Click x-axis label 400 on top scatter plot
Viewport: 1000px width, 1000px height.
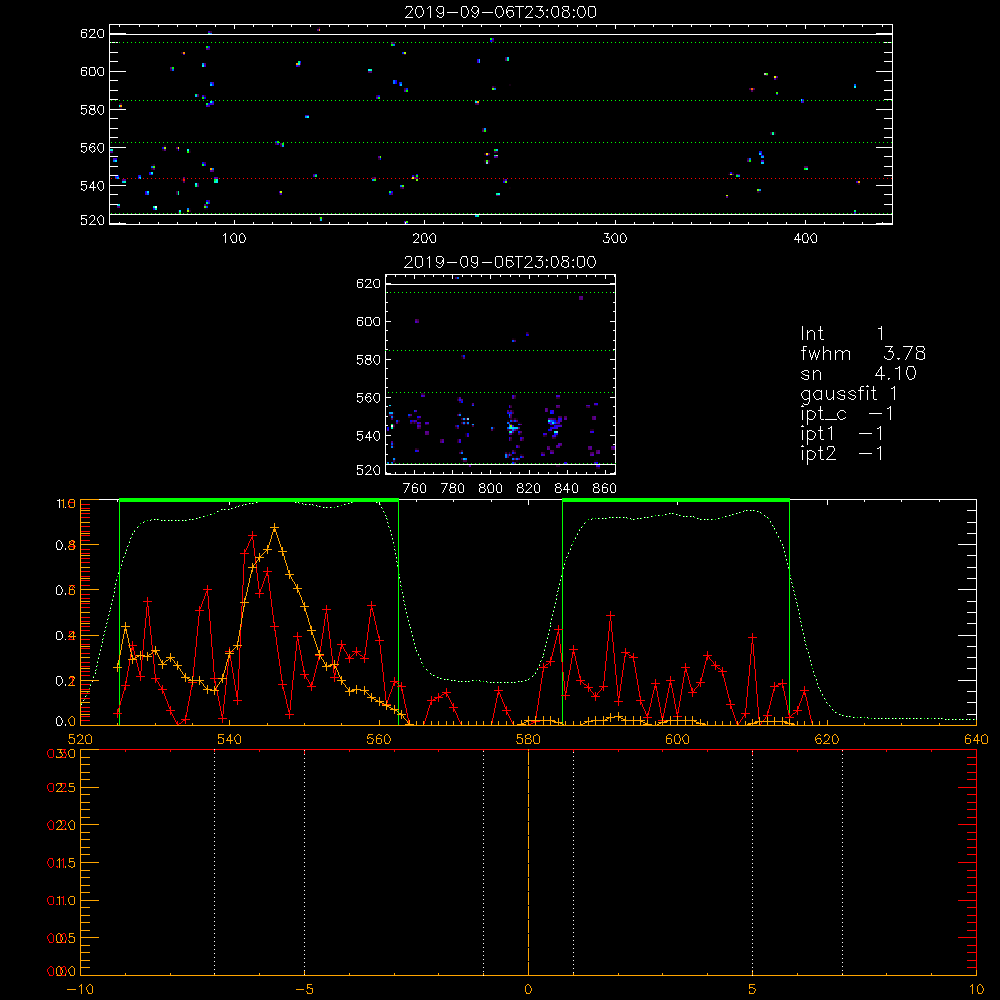tap(805, 239)
